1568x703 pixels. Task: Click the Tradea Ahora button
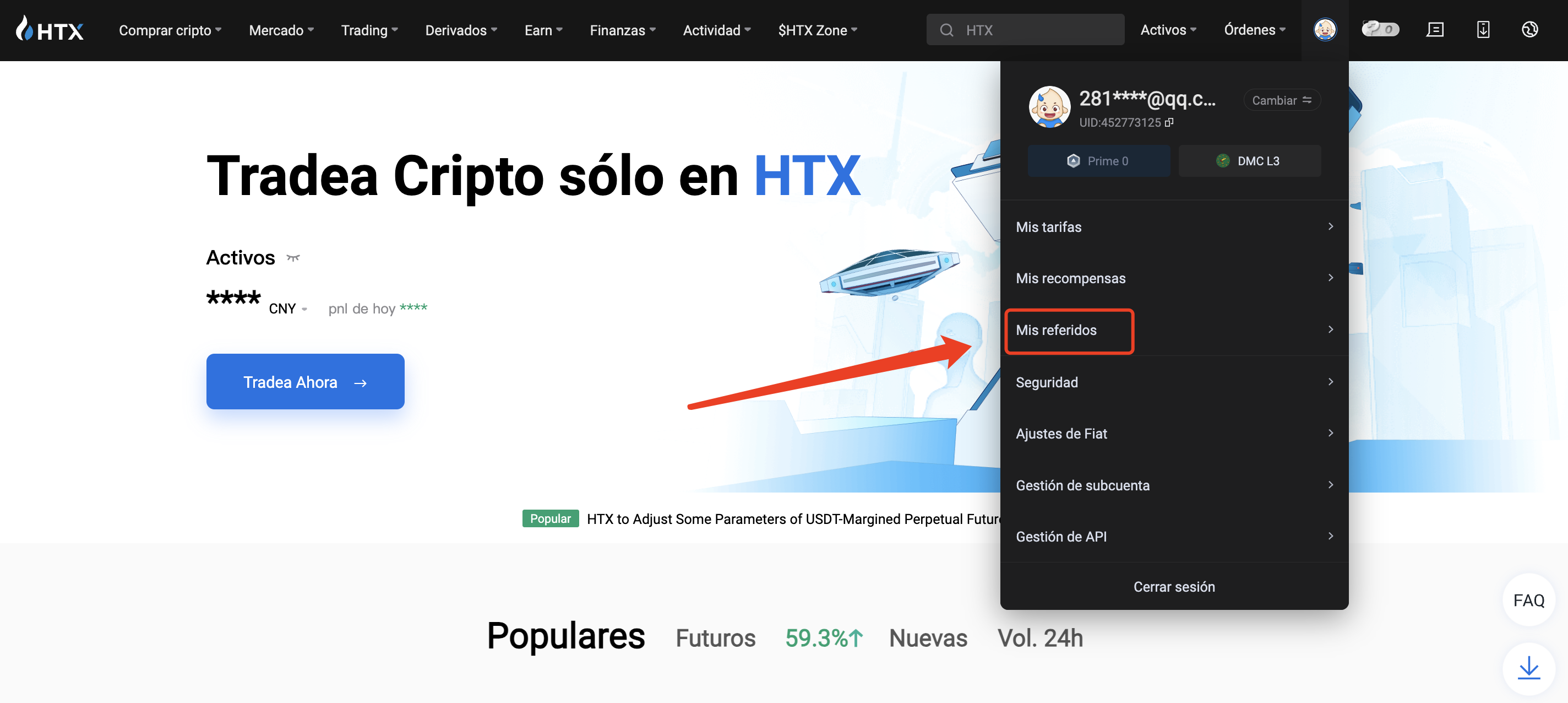point(305,381)
